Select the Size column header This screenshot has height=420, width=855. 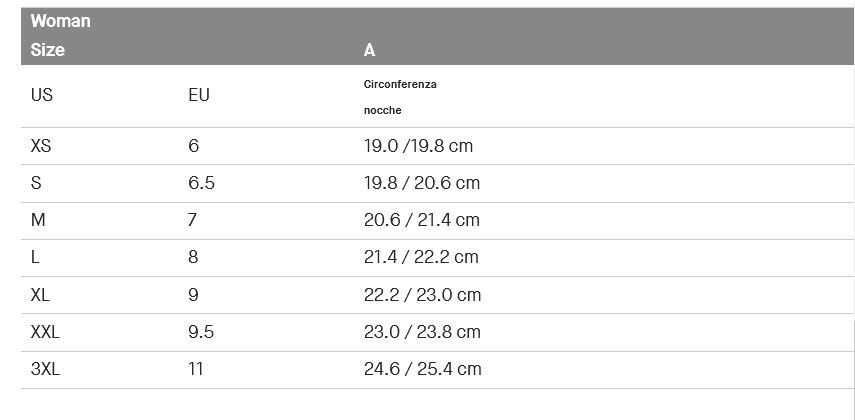click(x=47, y=50)
